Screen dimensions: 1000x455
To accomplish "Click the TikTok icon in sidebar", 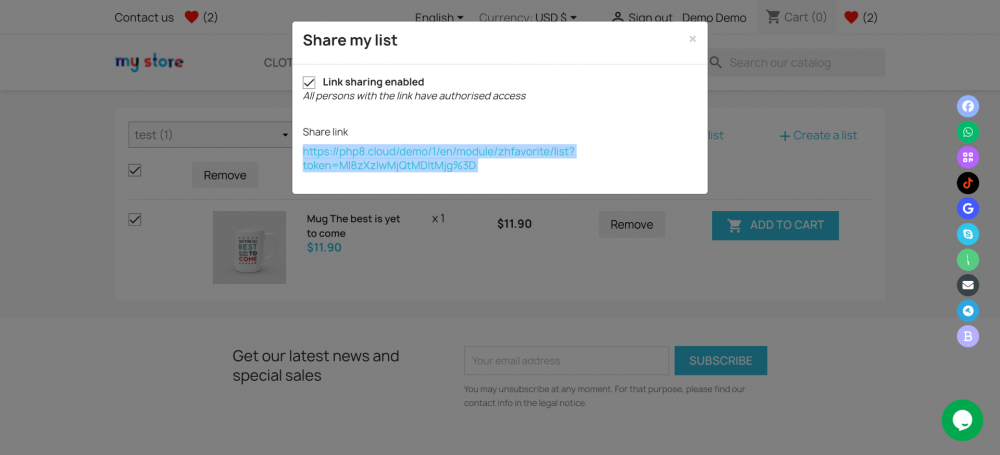I will 967,183.
